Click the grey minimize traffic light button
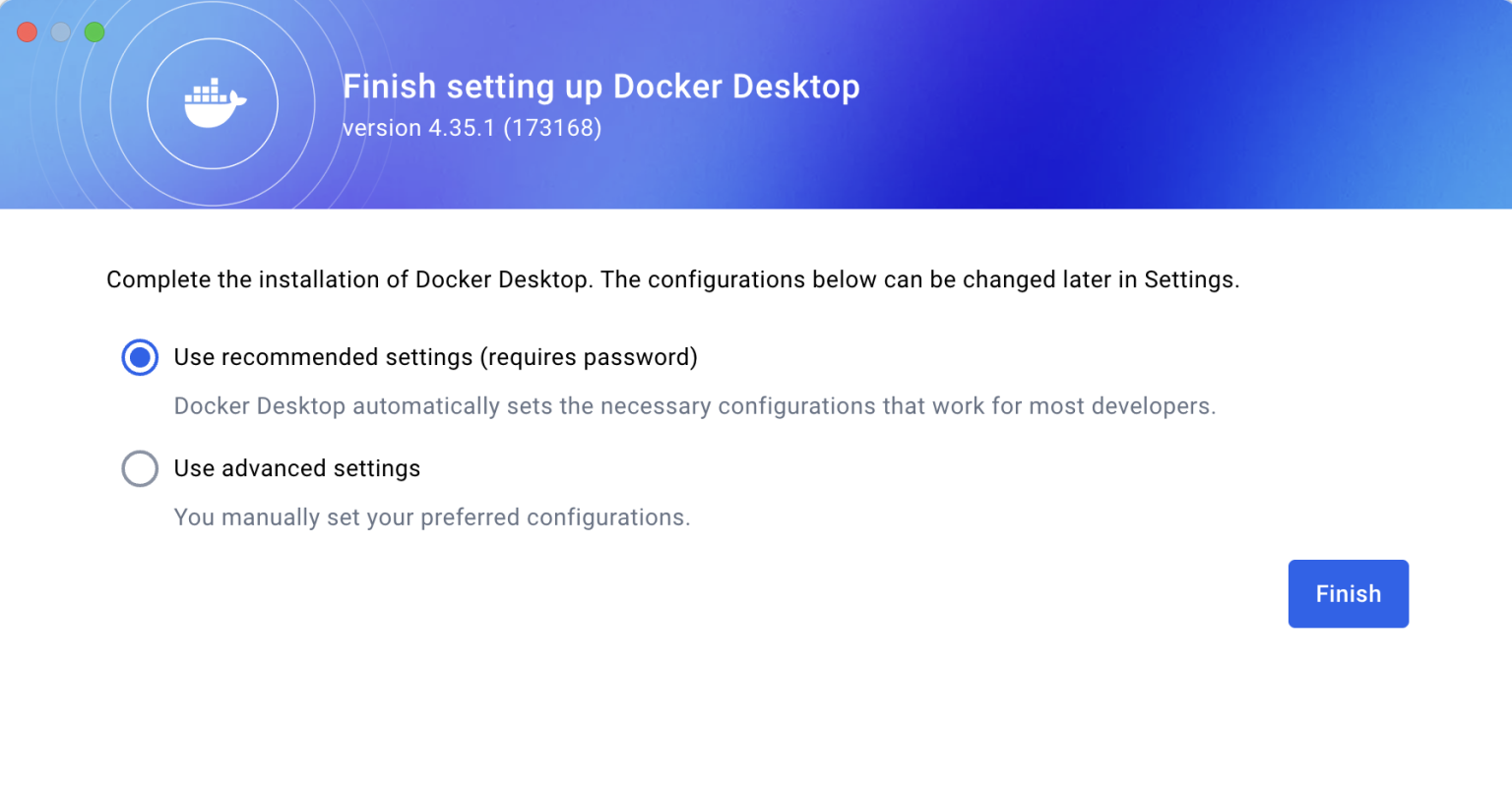The width and height of the screenshot is (1512, 789). (60, 31)
